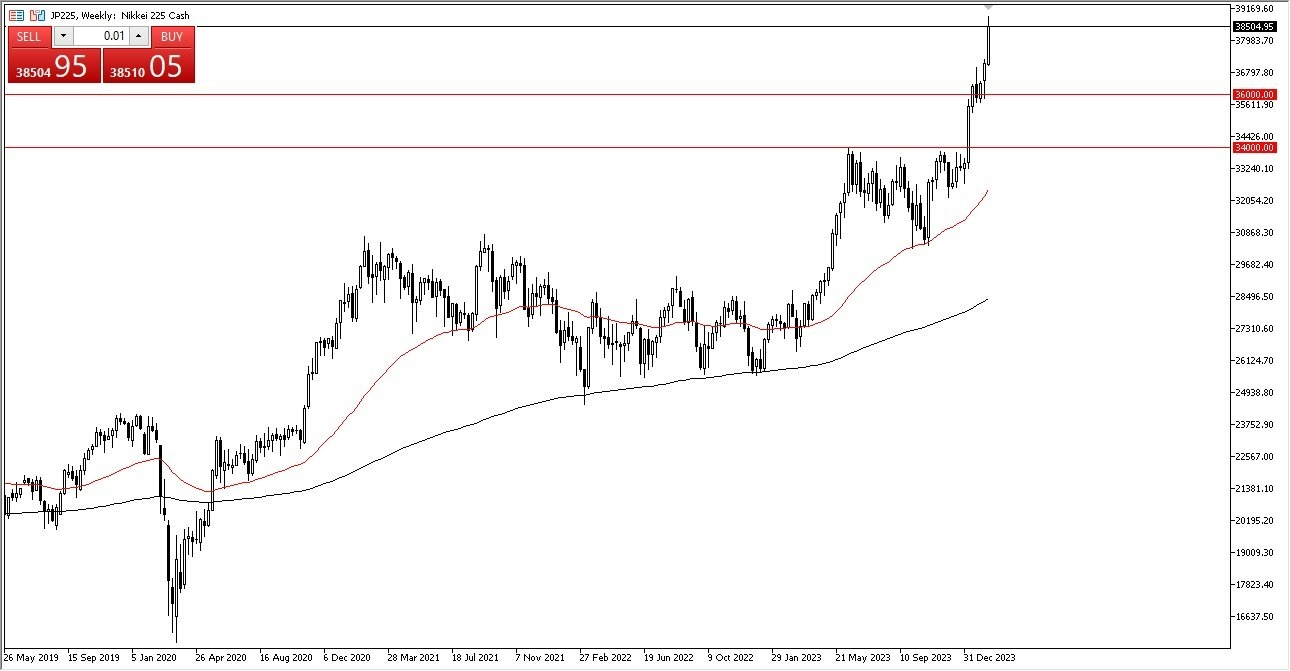Open the lot volume selector on the trade panel
Image resolution: width=1290 pixels, height=671 pixels.
pos(63,36)
